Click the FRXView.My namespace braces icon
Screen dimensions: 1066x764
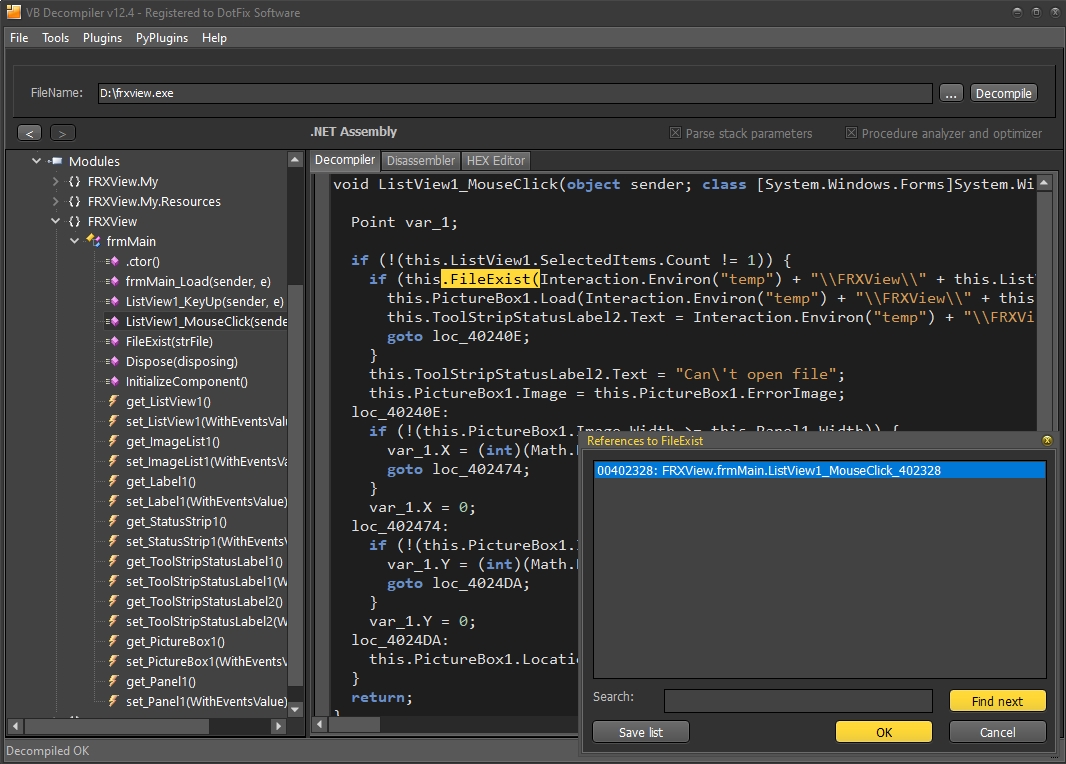tap(74, 181)
